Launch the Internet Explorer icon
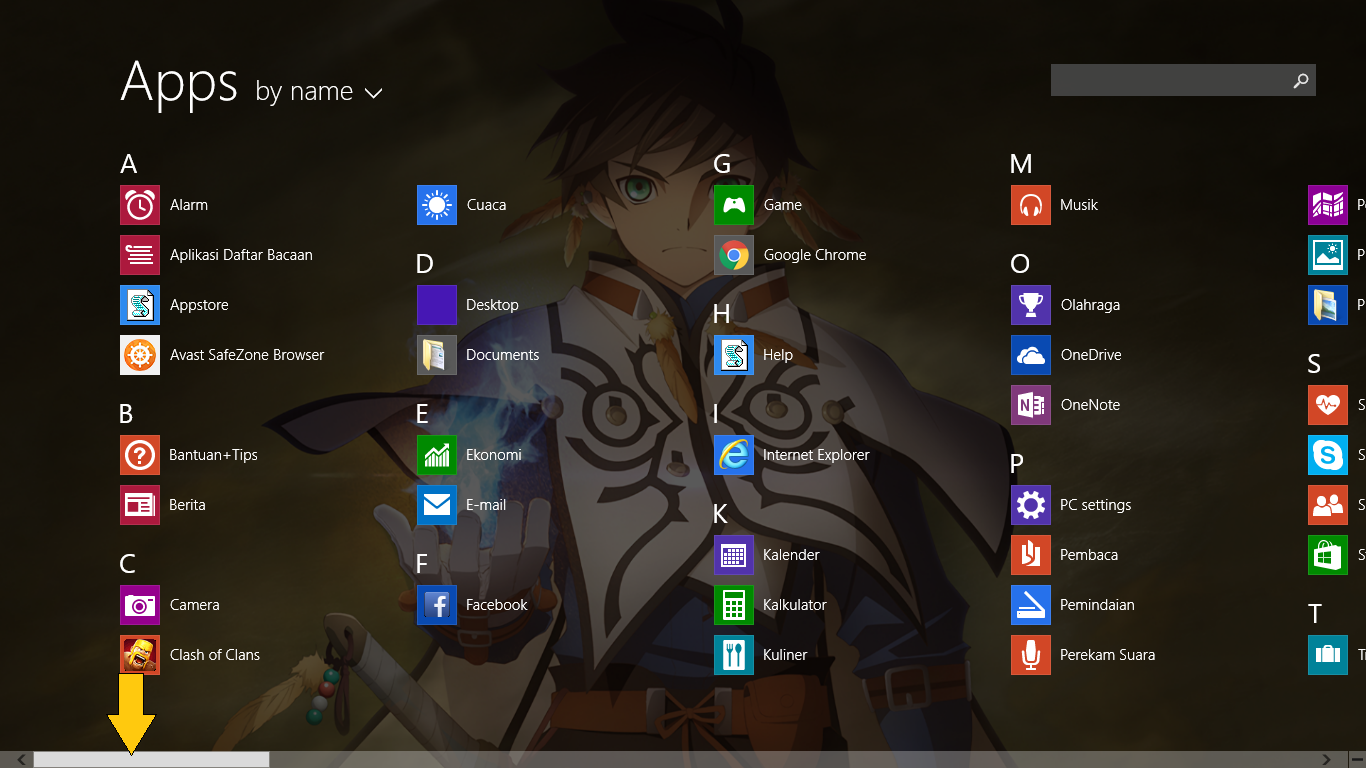This screenshot has height=768, width=1366. pyautogui.click(x=734, y=455)
